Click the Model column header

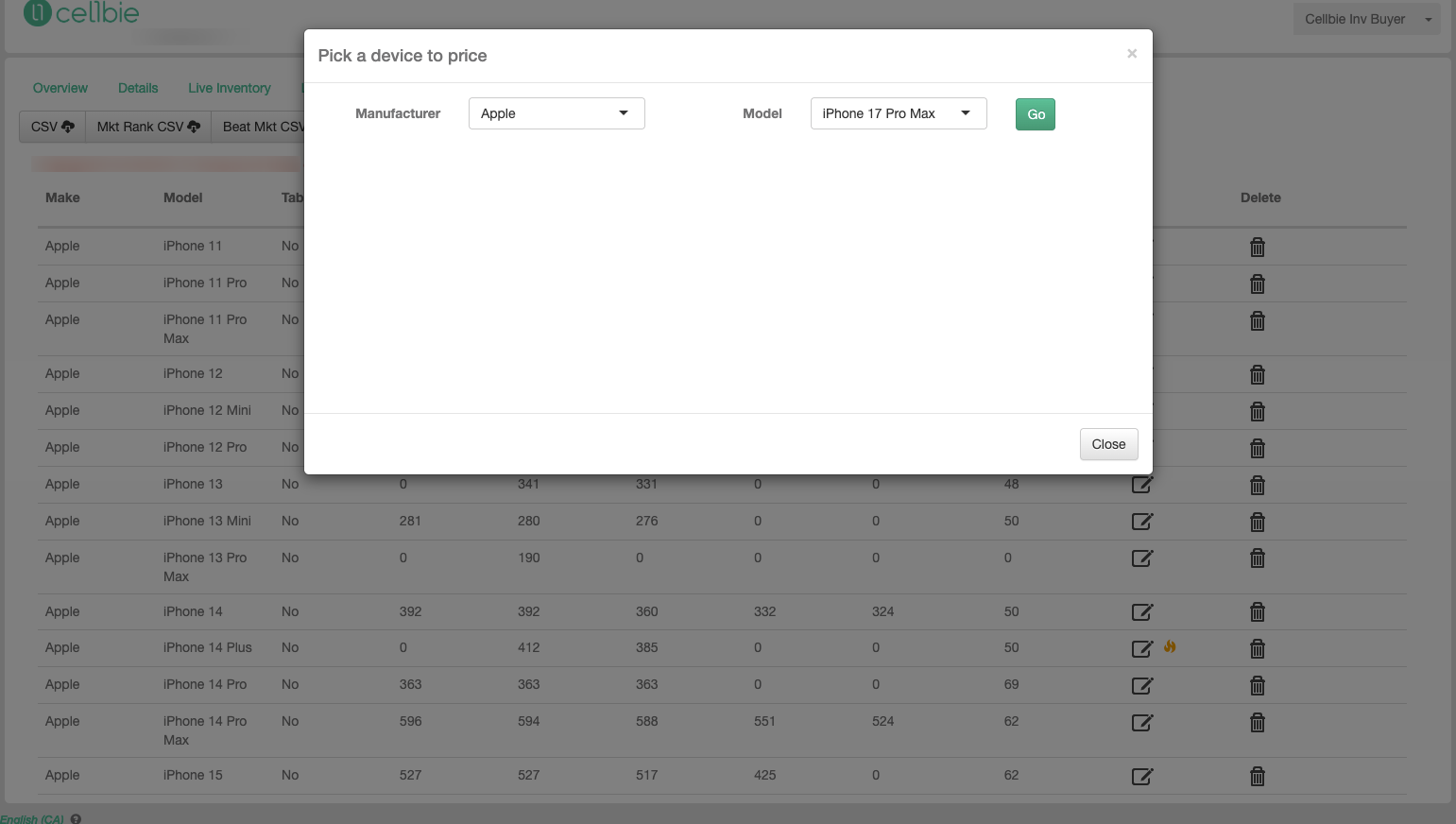(183, 197)
